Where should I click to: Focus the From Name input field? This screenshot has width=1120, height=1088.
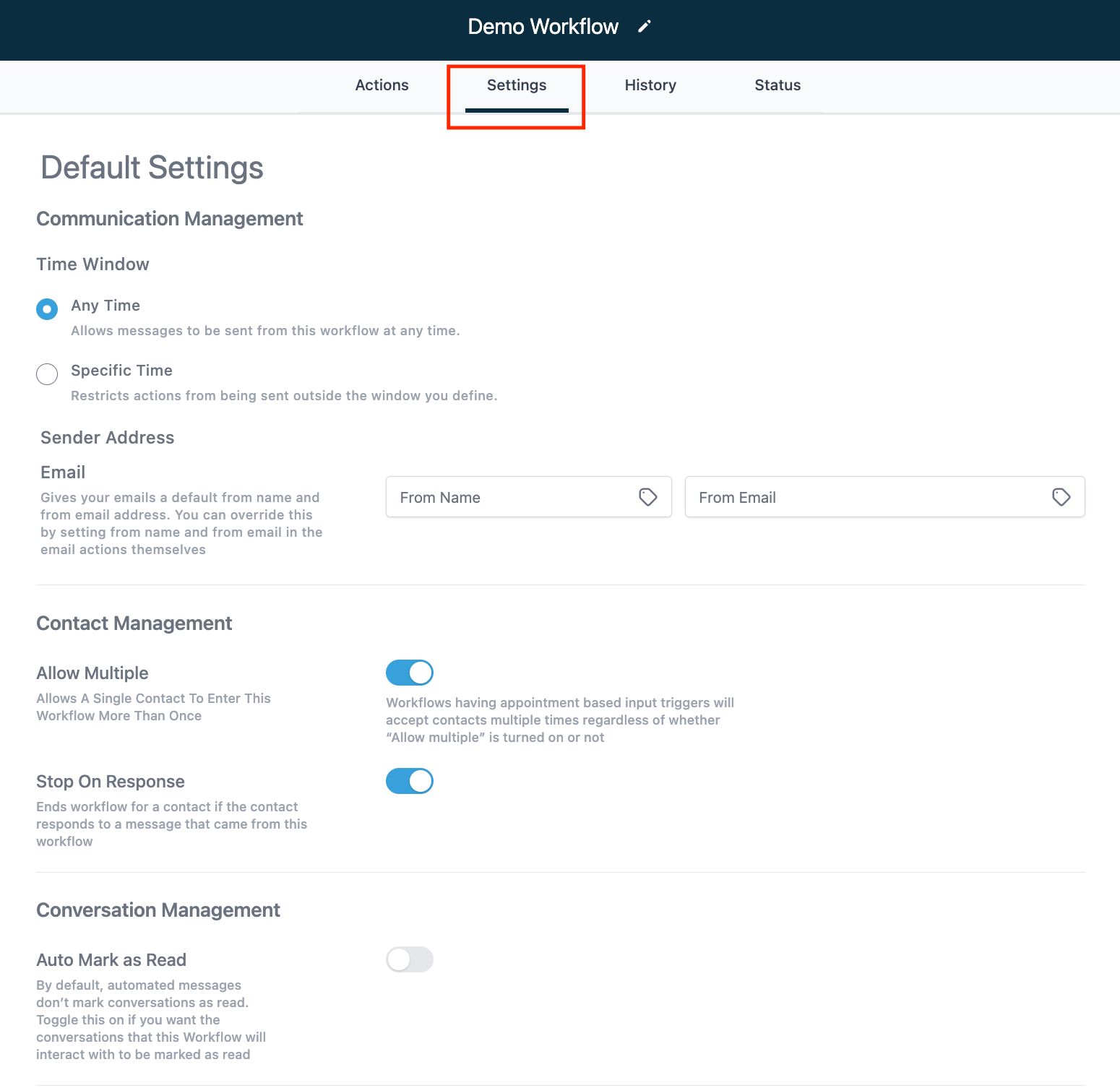click(513, 497)
